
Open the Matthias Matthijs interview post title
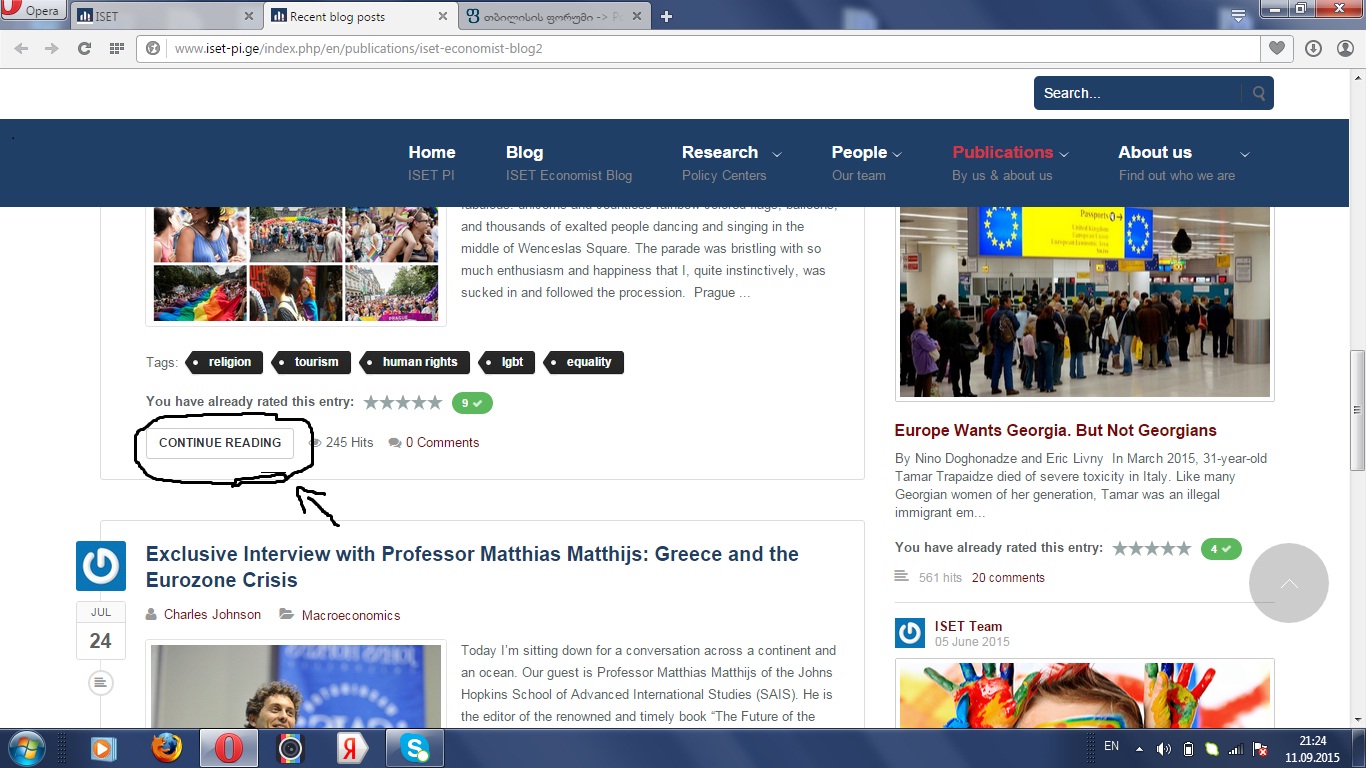pyautogui.click(x=472, y=567)
